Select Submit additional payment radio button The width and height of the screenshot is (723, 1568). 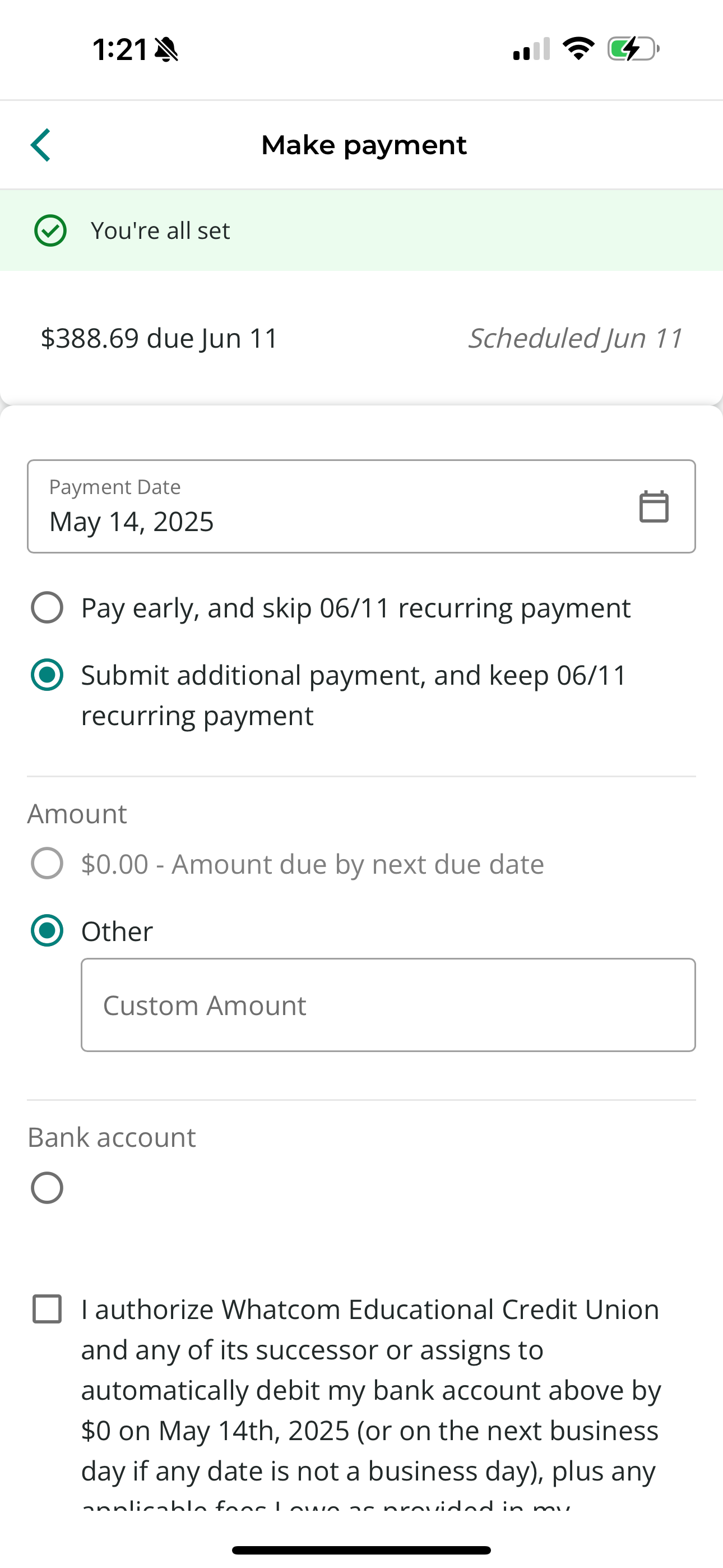click(x=47, y=675)
